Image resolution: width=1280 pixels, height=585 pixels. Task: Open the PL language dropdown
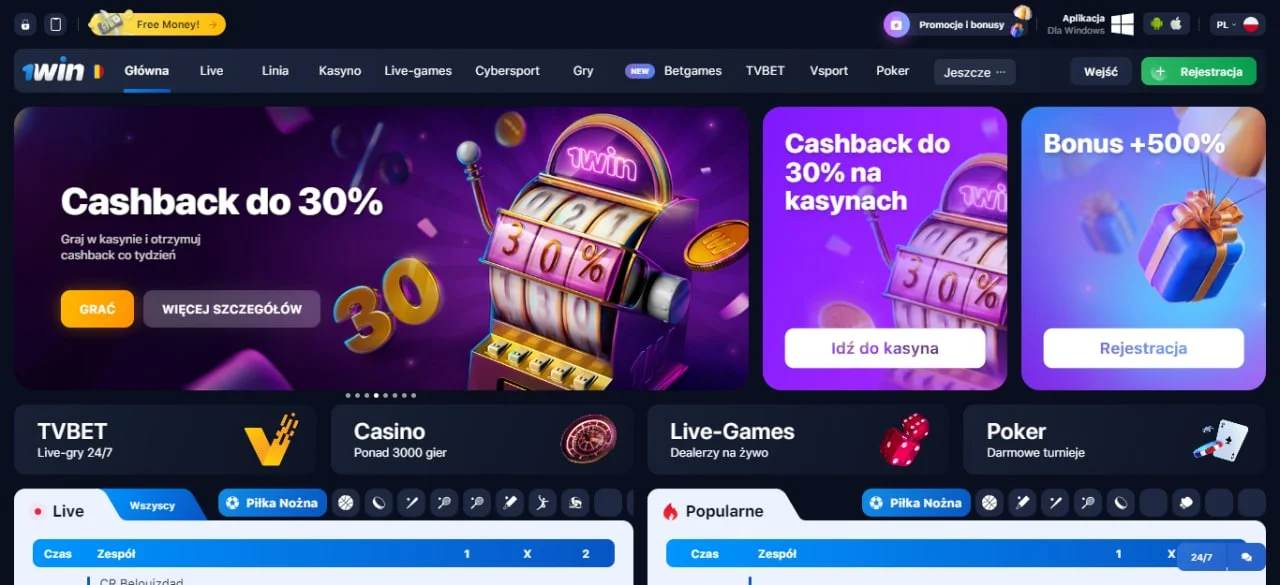pyautogui.click(x=1237, y=24)
